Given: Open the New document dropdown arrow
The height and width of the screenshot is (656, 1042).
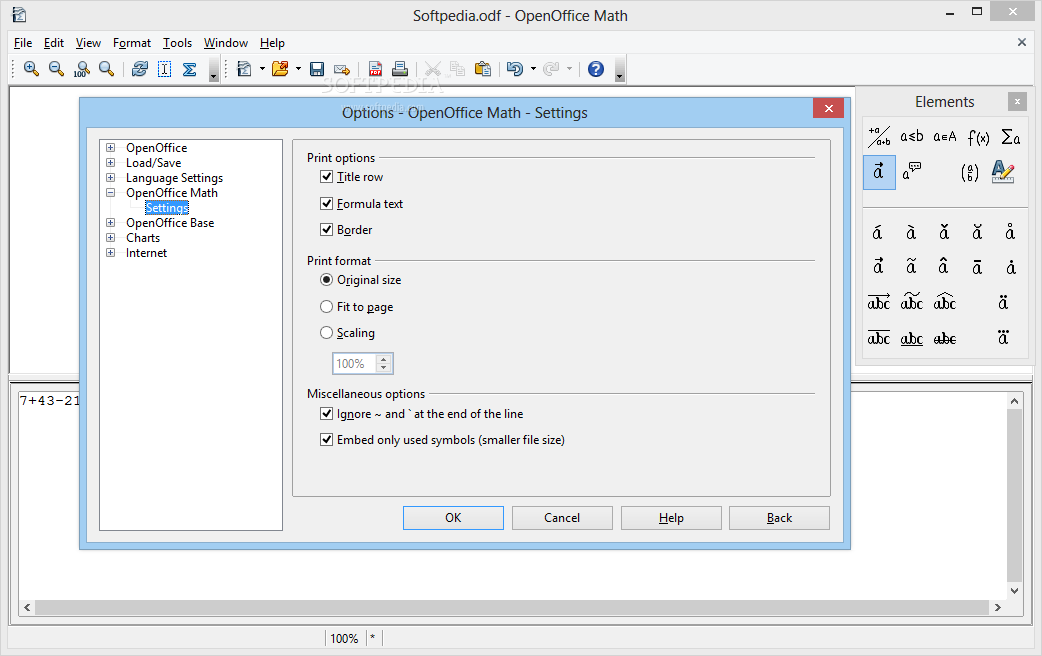Looking at the screenshot, I should click(x=262, y=68).
